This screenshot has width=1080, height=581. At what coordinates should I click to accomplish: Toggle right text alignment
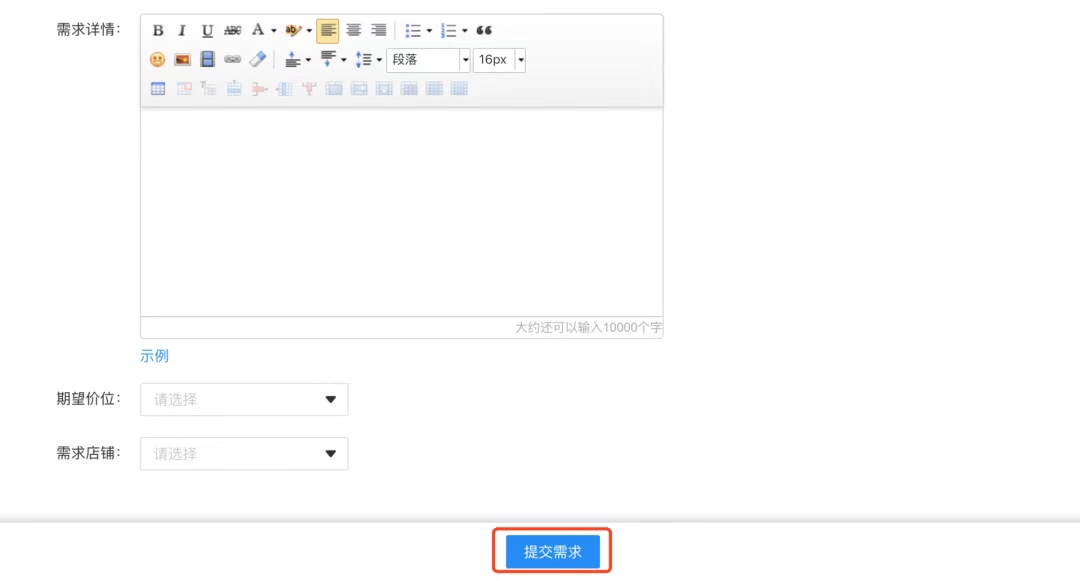378,30
